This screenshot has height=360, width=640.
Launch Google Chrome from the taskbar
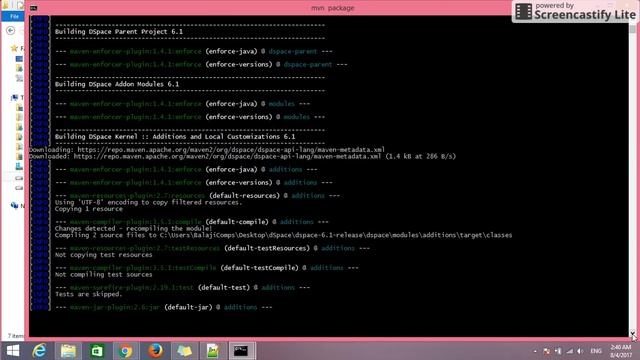pyautogui.click(x=126, y=351)
